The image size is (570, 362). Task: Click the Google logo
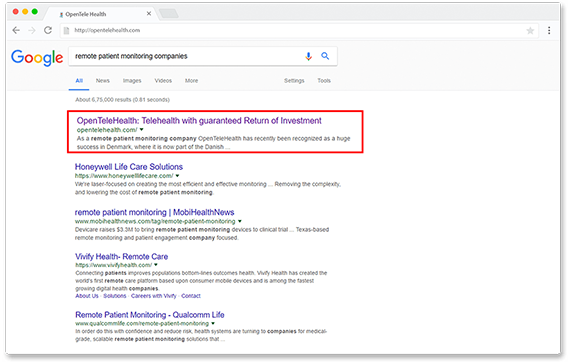[37, 57]
